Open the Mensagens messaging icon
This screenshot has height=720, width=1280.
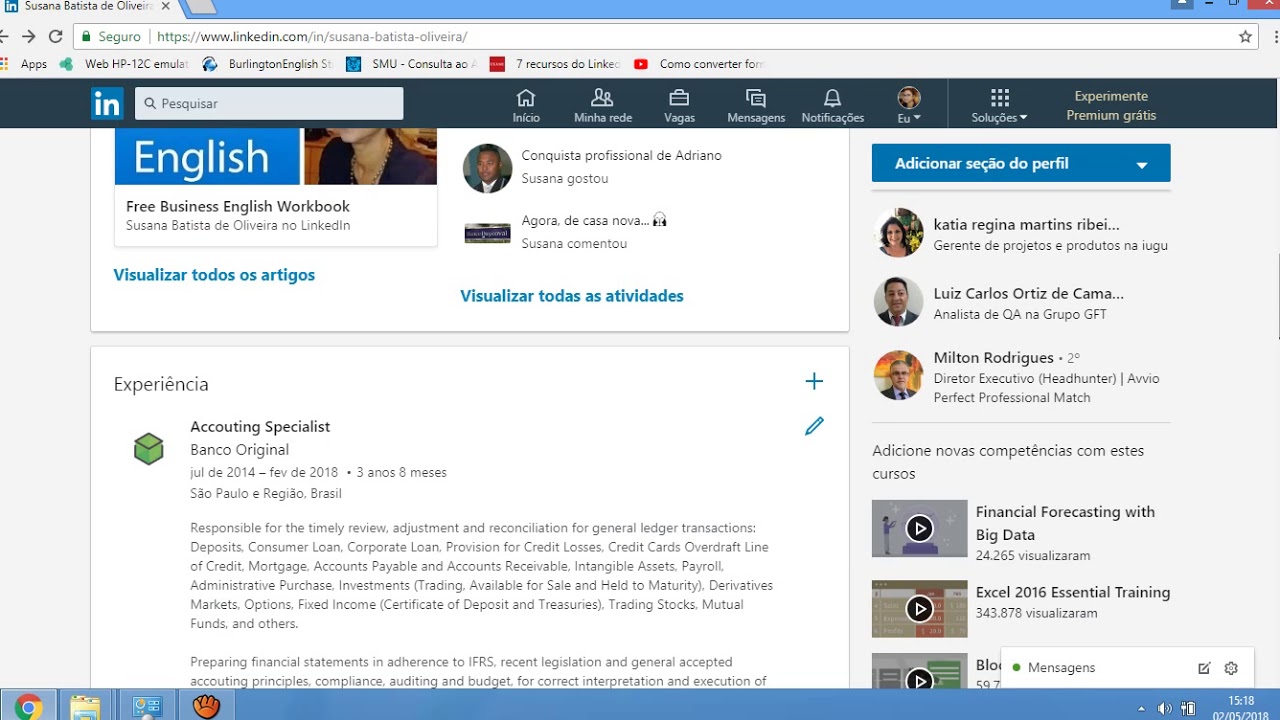[756, 105]
